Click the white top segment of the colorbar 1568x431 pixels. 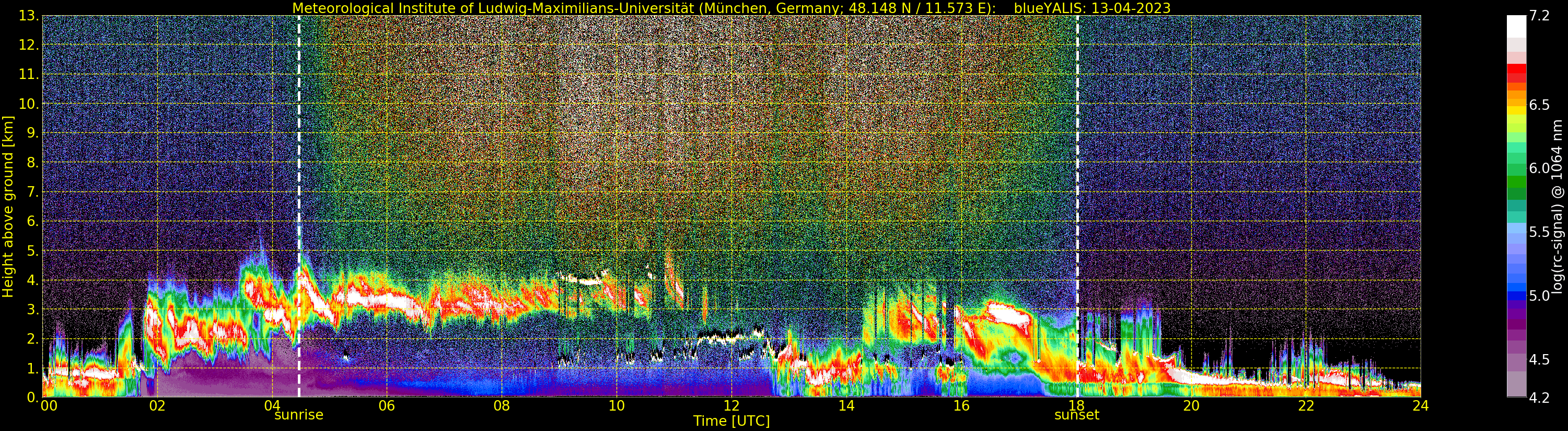pos(1516,27)
